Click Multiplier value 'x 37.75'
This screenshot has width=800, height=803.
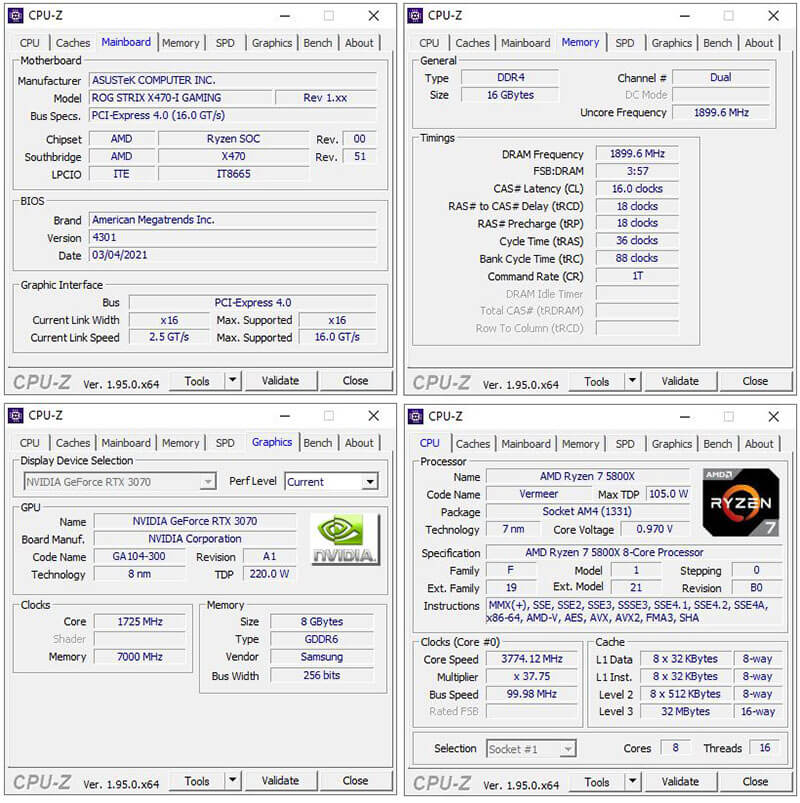click(531, 676)
